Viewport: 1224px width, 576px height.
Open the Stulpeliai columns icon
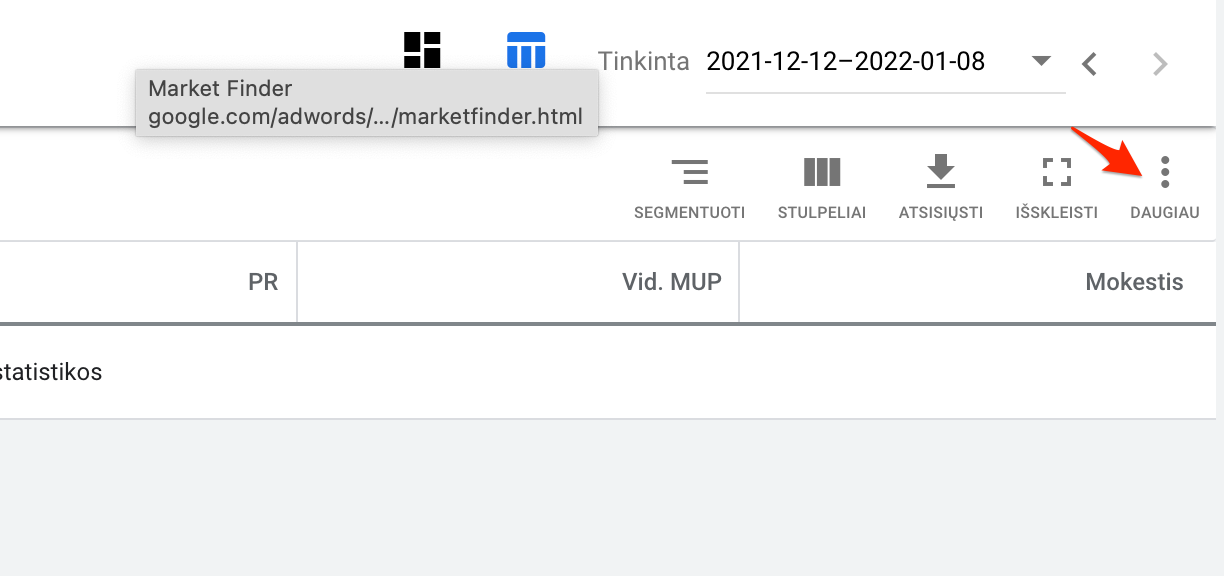pos(822,172)
